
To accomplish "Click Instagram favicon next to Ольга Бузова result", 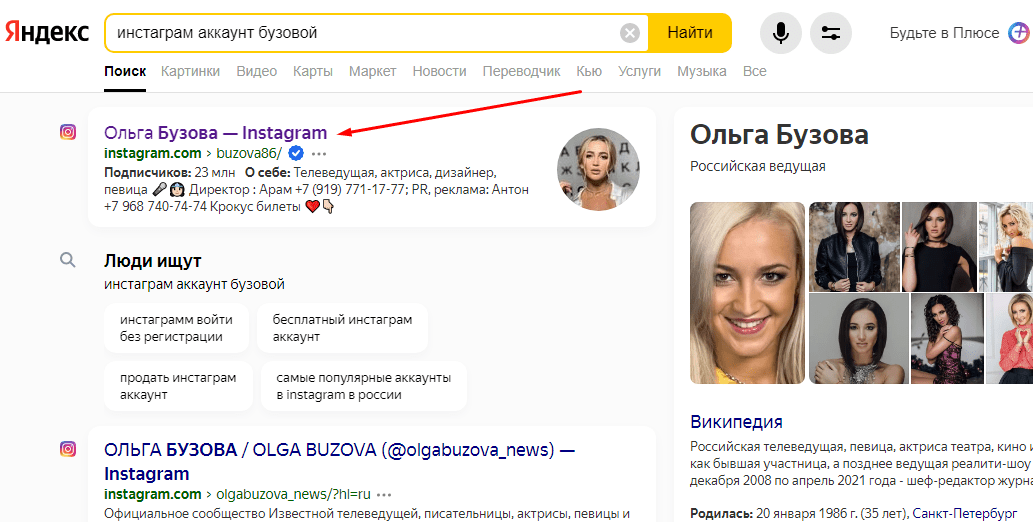I will click(68, 132).
